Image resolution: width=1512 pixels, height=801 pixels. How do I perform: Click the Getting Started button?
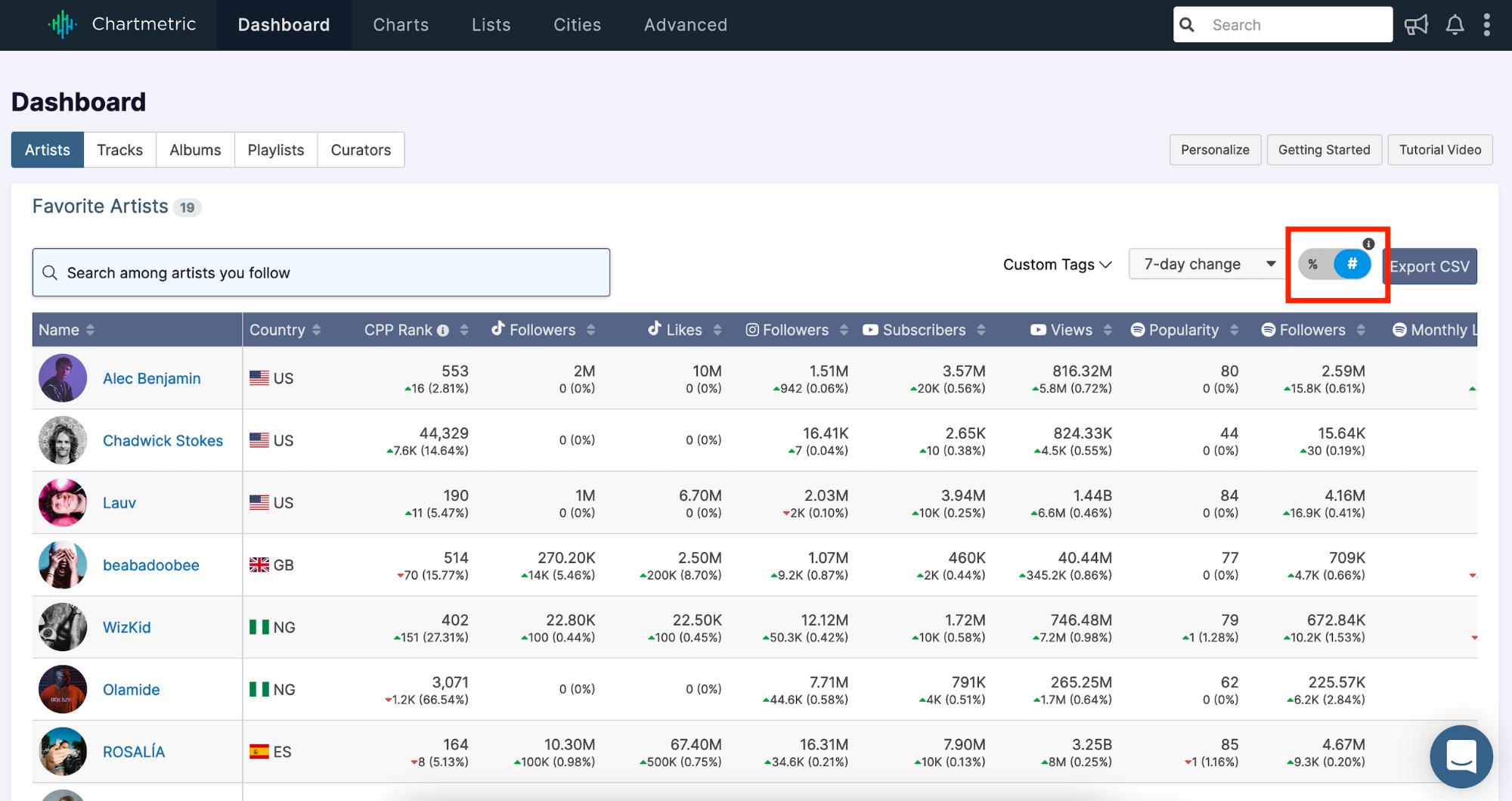(1324, 150)
